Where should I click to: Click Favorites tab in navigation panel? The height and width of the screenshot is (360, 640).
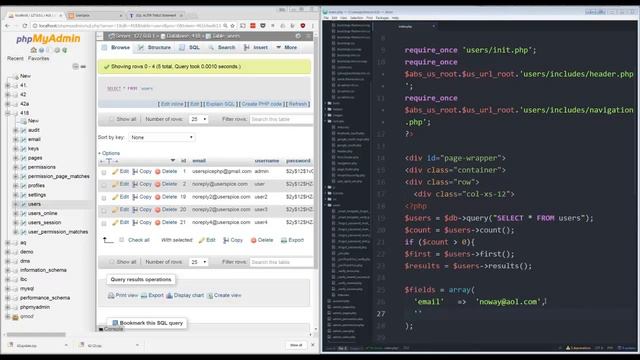click(38, 59)
